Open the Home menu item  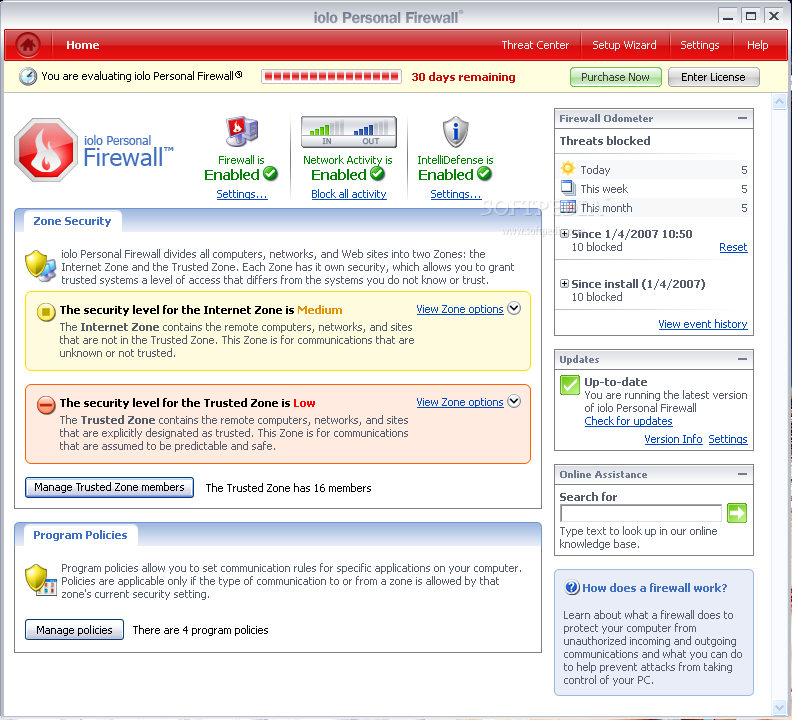click(x=82, y=45)
